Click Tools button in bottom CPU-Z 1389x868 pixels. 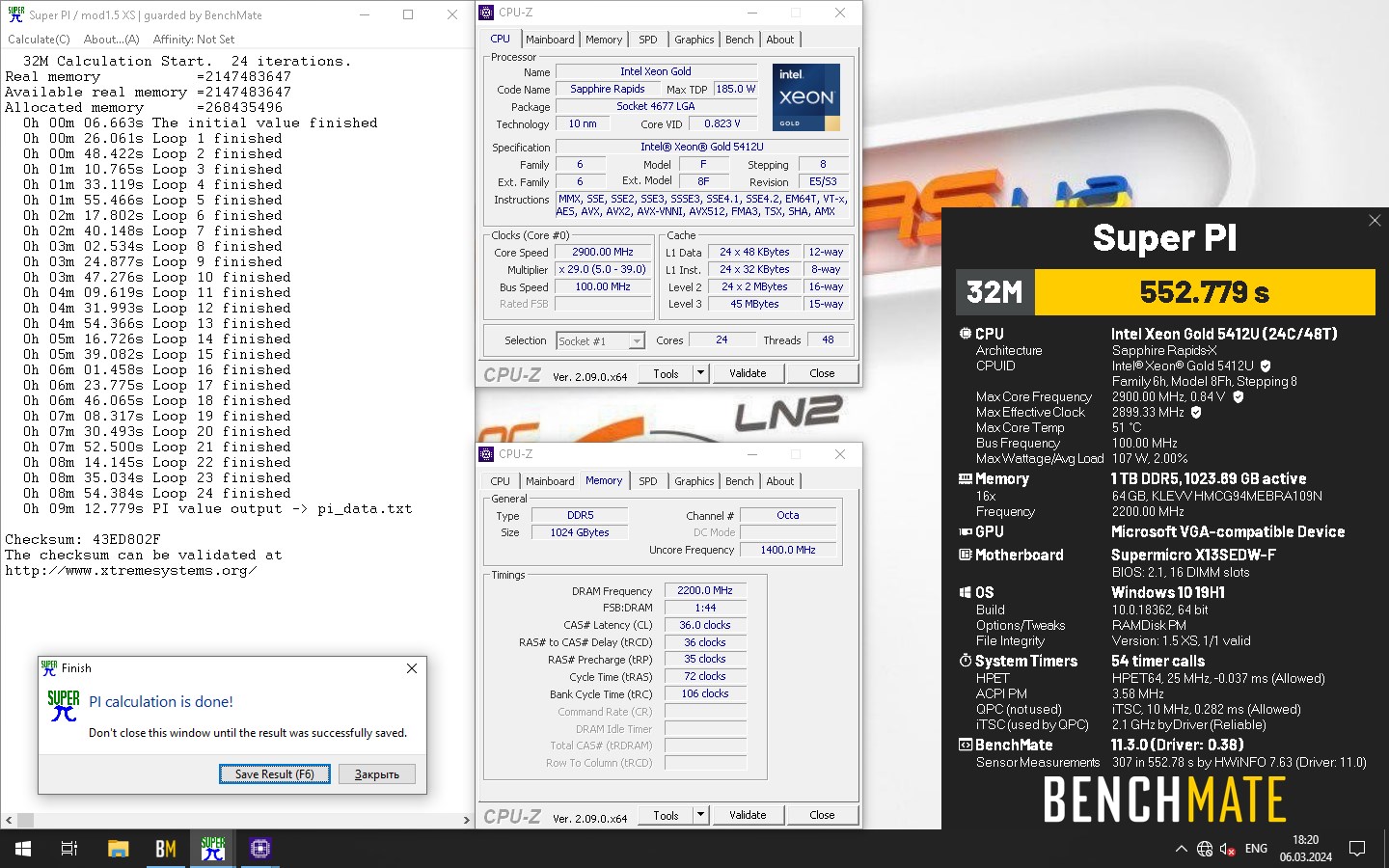[x=667, y=815]
